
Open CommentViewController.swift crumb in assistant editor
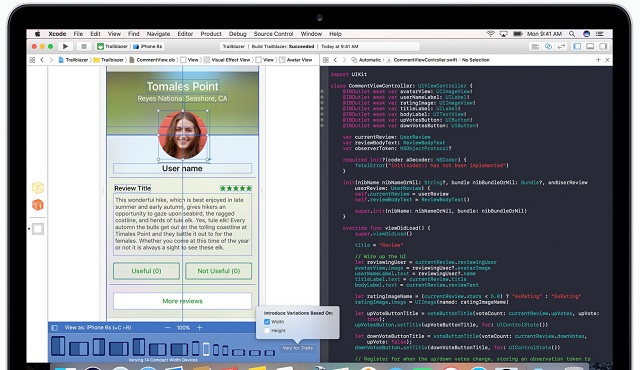[422, 60]
